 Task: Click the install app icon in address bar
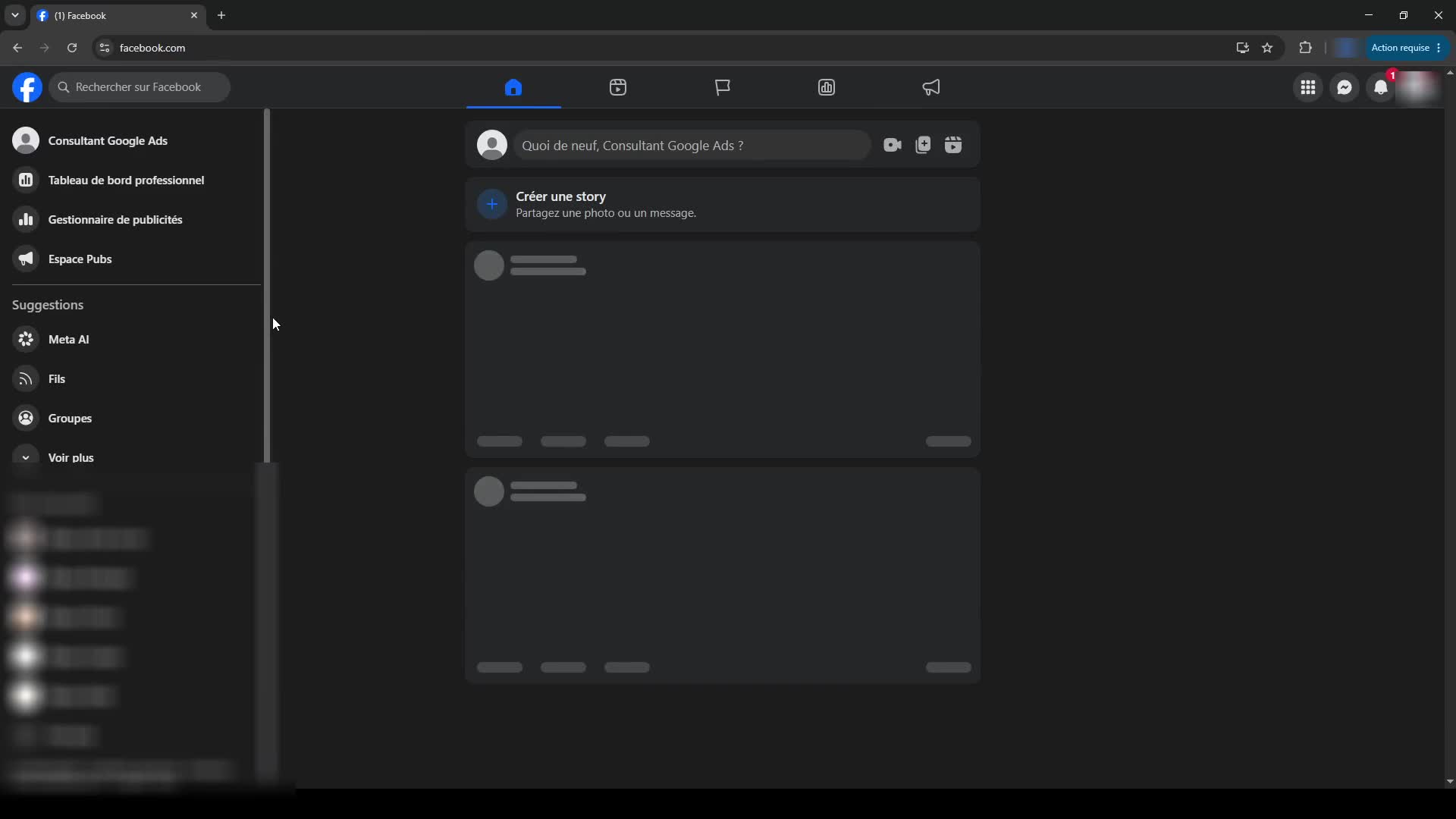click(1242, 48)
